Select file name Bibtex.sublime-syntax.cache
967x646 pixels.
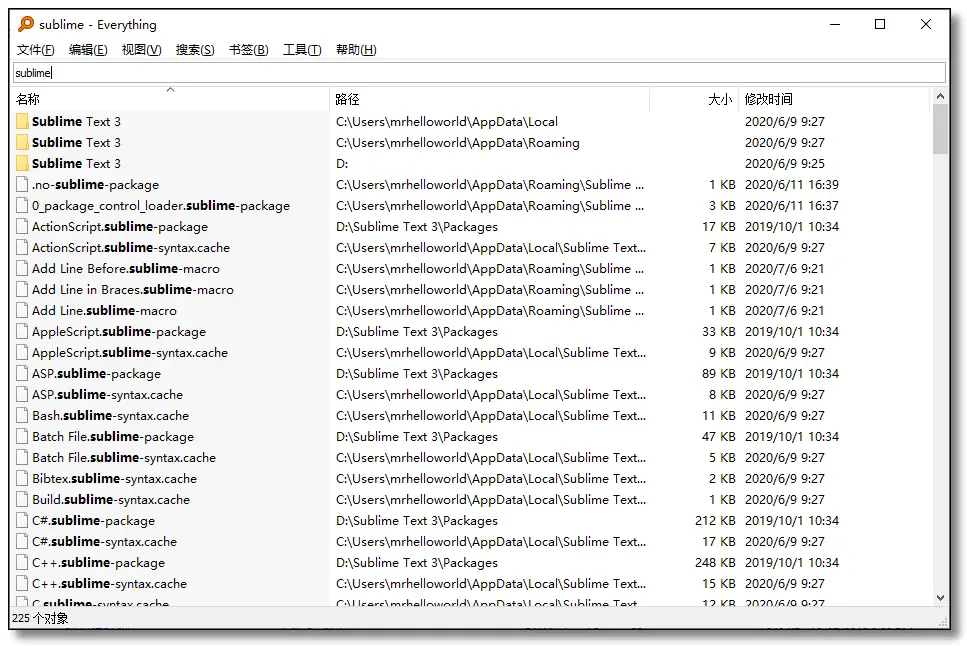pyautogui.click(x=115, y=478)
